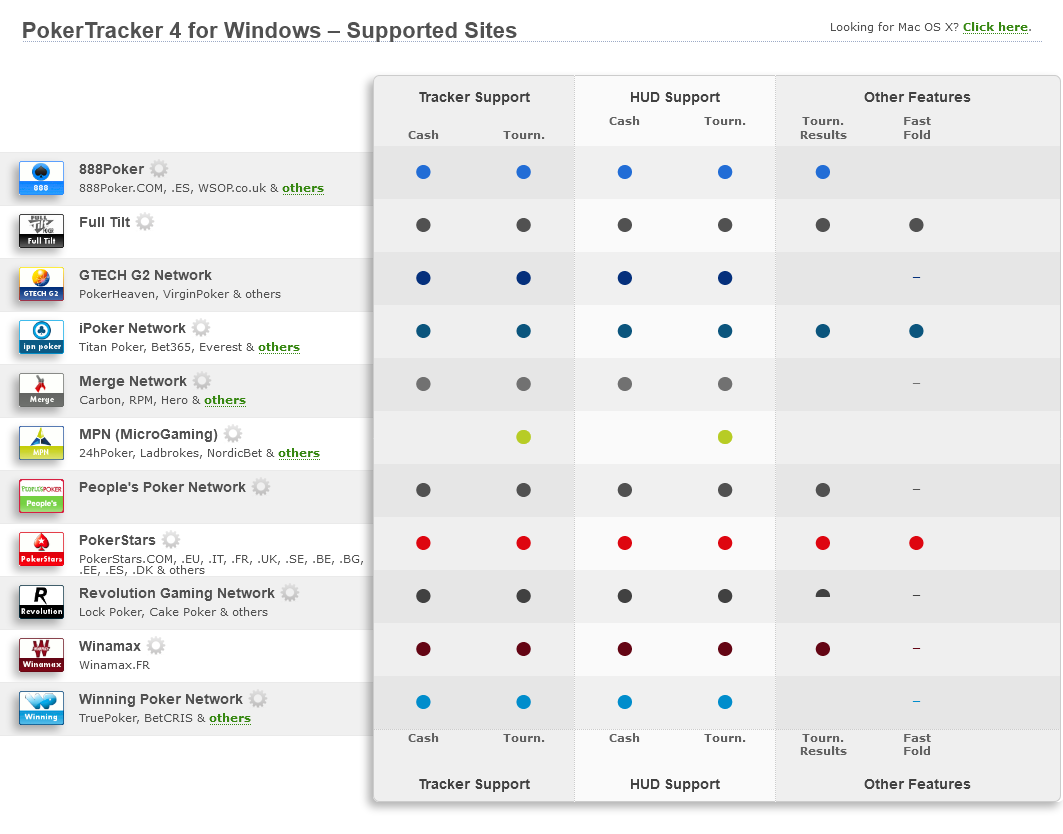Click the top 'Other Features' column header
This screenshot has width=1063, height=834.
pyautogui.click(x=917, y=97)
